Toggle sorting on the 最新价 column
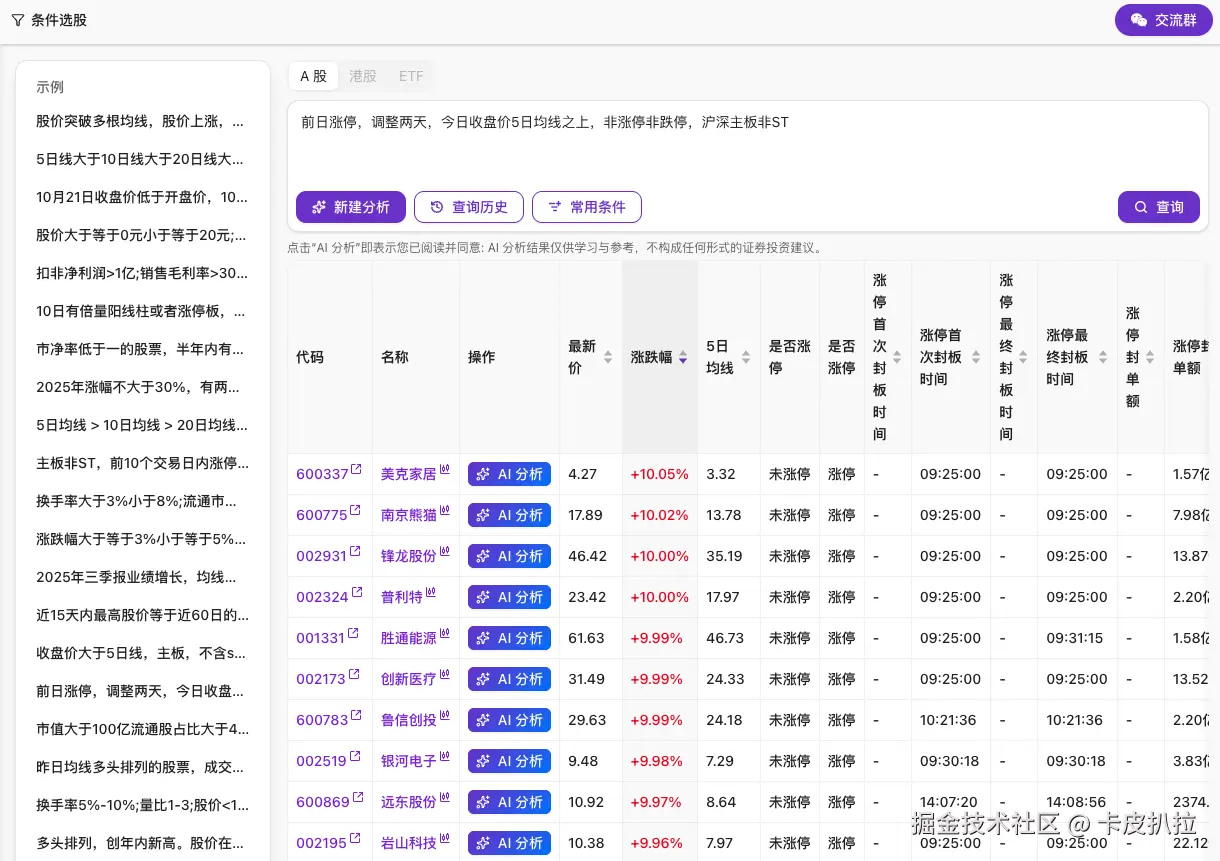The image size is (1220, 861). click(x=607, y=357)
